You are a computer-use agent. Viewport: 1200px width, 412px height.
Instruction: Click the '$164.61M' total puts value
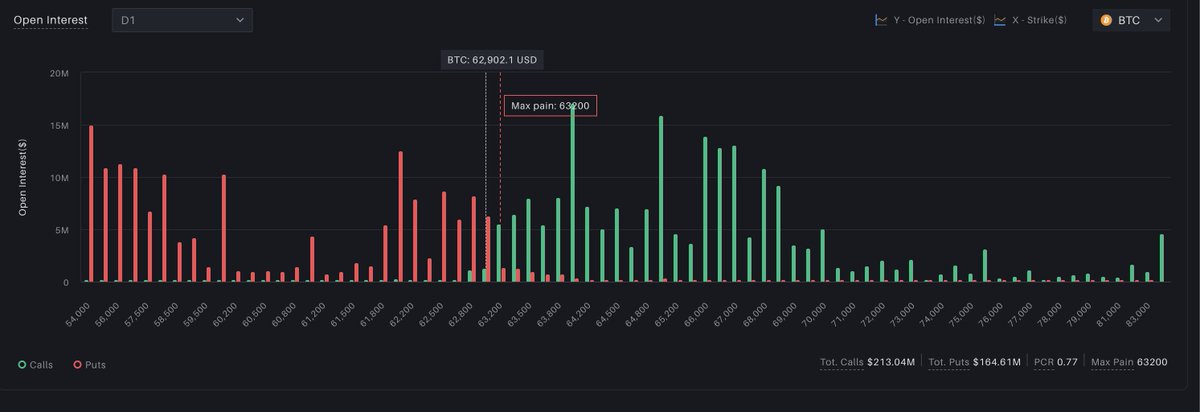point(999,362)
